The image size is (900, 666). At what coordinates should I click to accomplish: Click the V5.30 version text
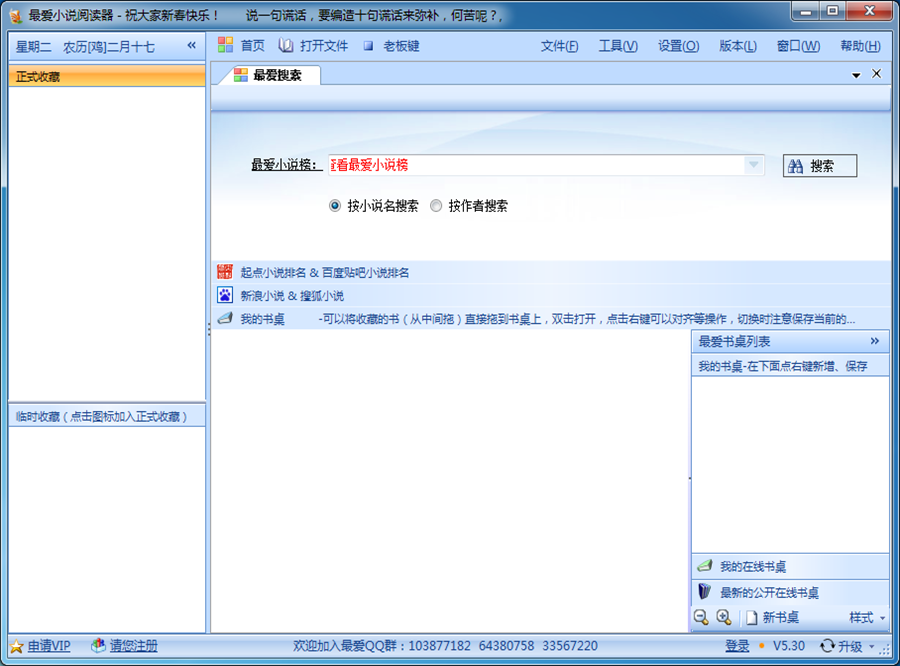pyautogui.click(x=788, y=646)
